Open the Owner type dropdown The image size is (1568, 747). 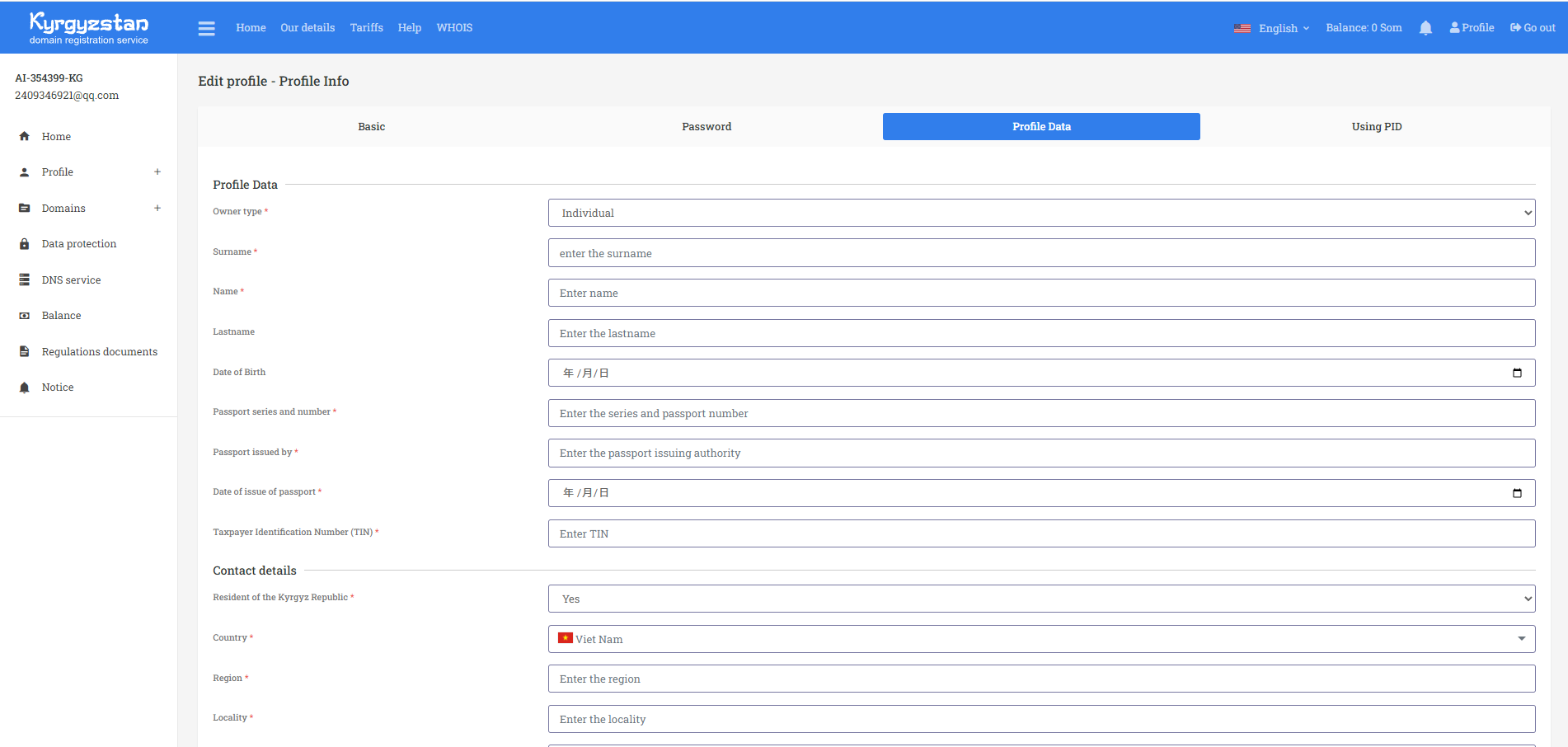(x=1041, y=213)
